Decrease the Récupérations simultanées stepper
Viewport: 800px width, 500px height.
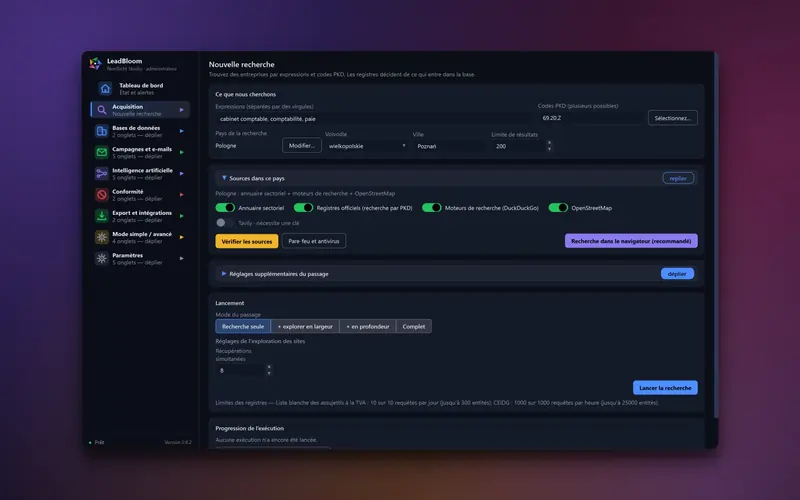point(269,373)
